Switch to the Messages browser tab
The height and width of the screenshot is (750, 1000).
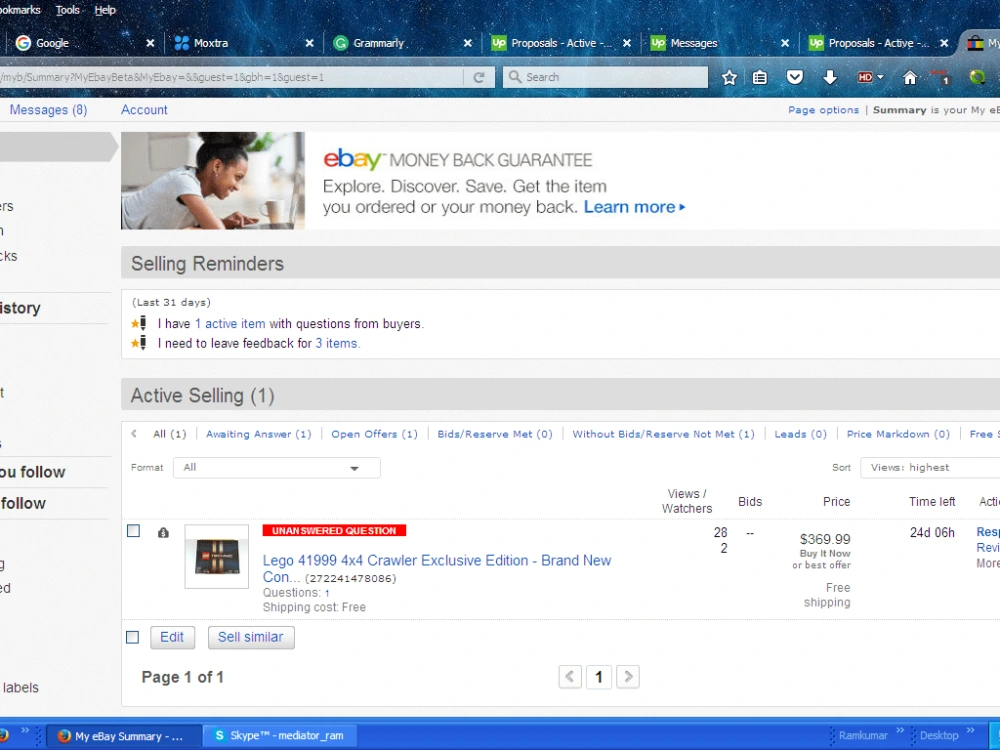pyautogui.click(x=717, y=43)
